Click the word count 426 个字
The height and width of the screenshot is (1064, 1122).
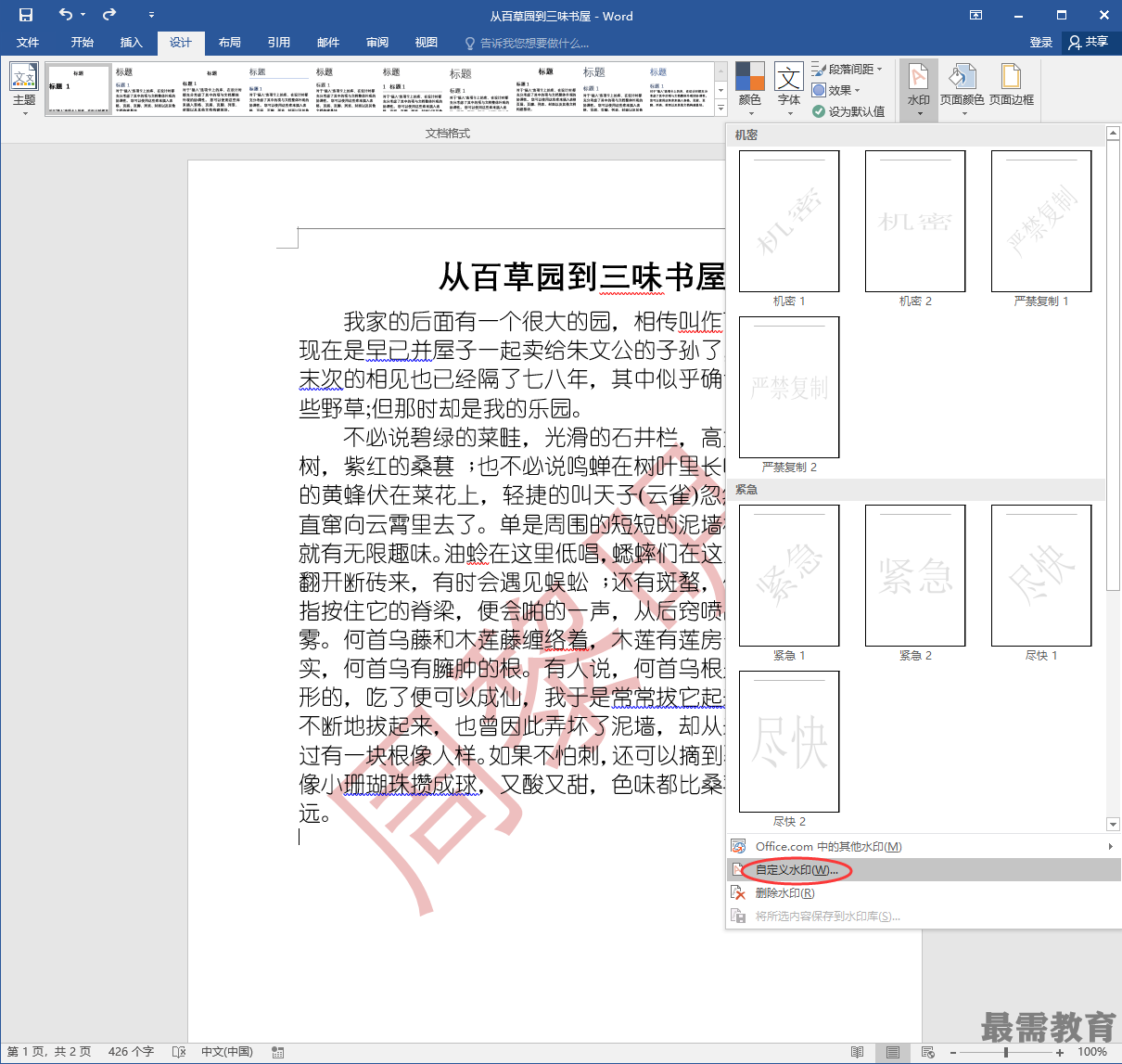coord(131,1052)
